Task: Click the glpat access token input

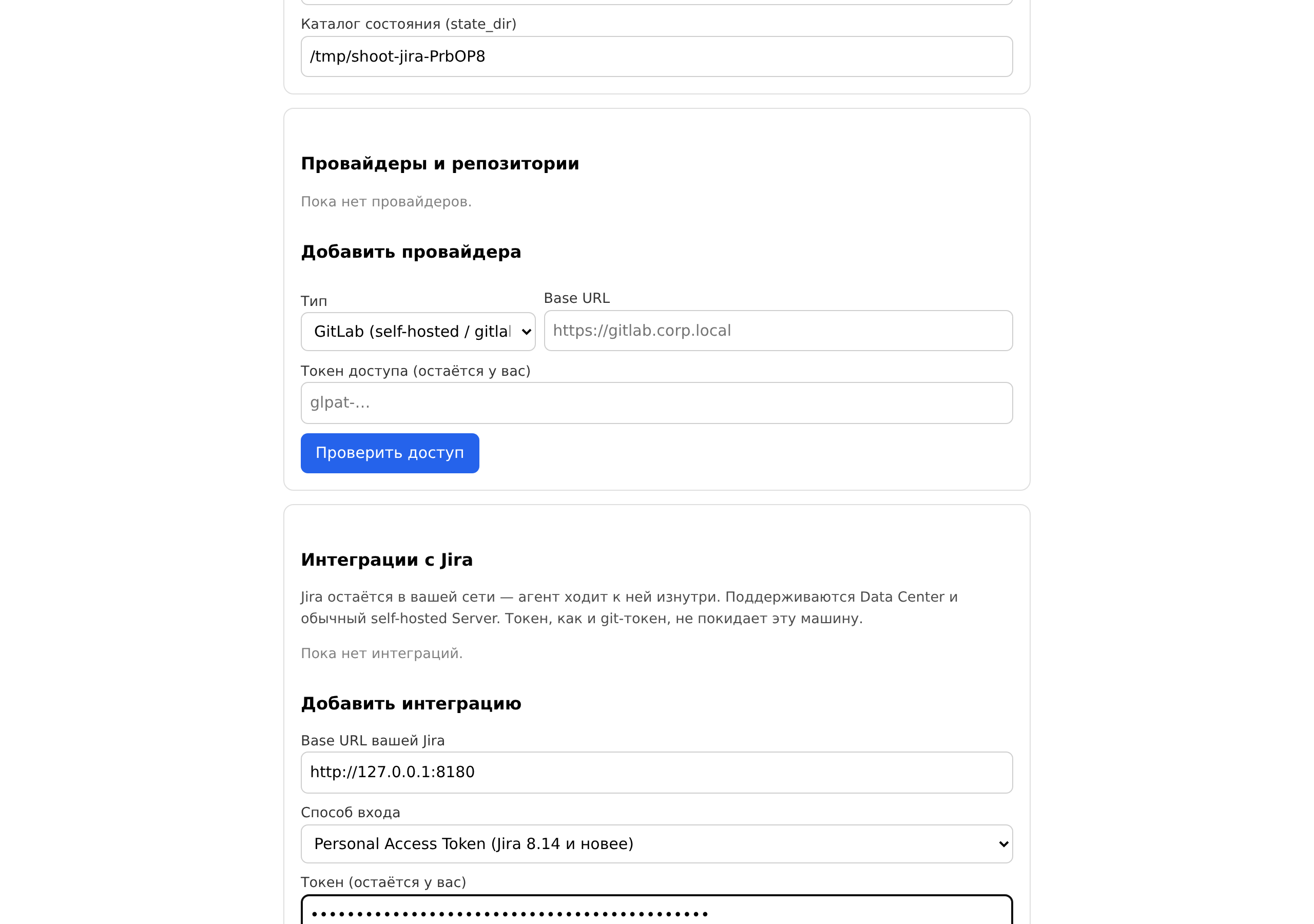Action: click(x=656, y=403)
